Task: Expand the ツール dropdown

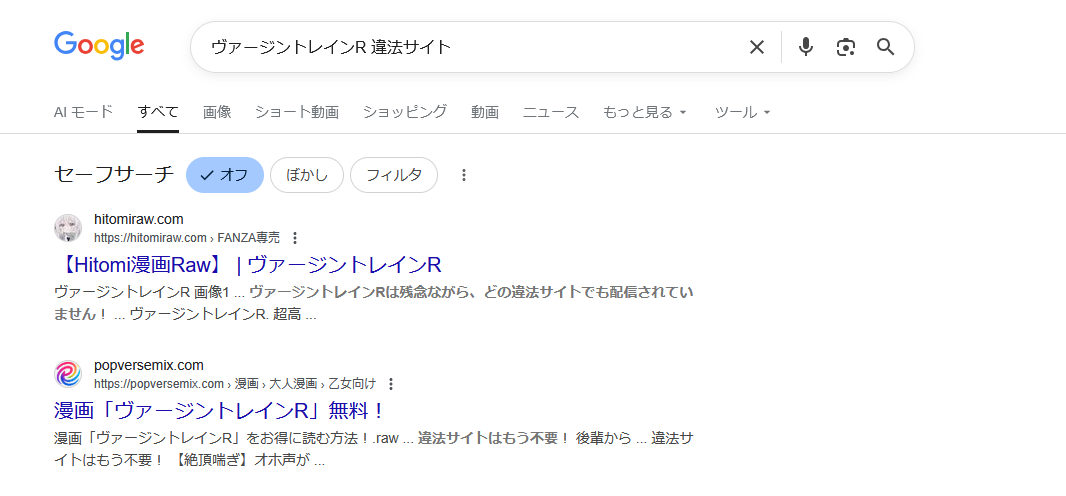Action: coord(742,112)
